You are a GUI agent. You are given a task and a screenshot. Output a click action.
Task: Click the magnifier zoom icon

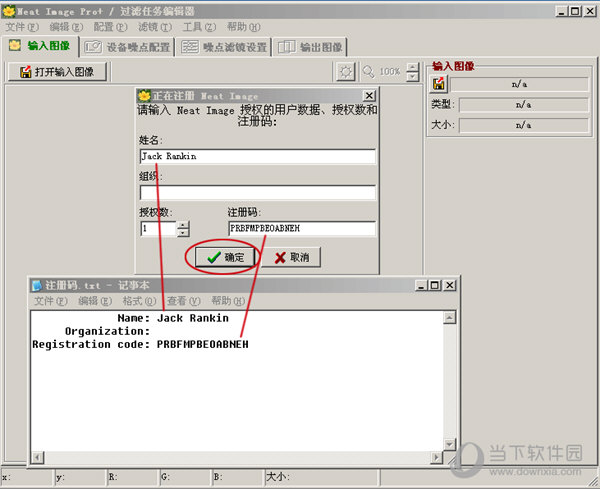click(x=368, y=72)
